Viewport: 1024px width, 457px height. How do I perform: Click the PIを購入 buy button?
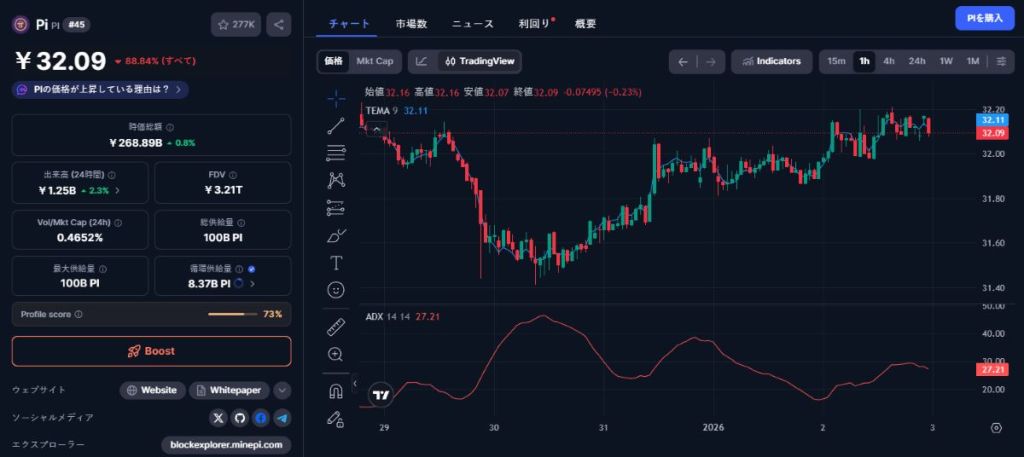point(985,18)
